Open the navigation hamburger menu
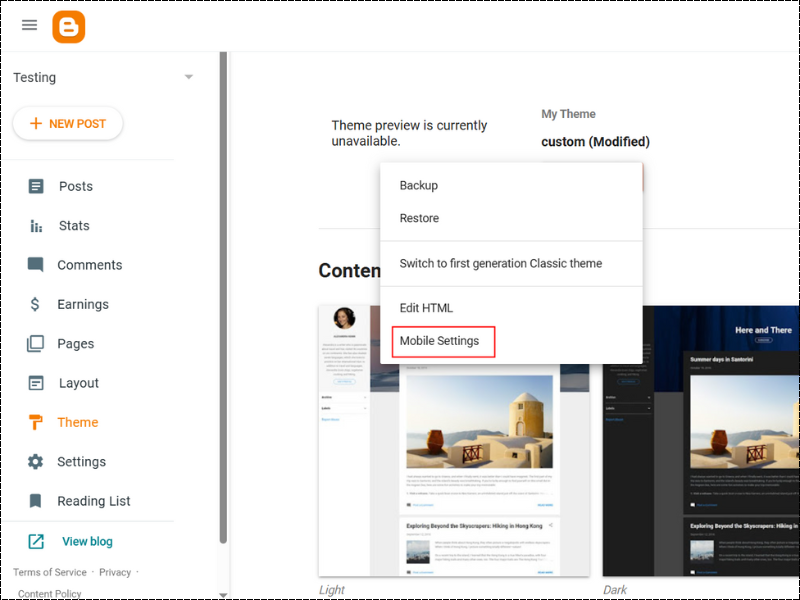Image resolution: width=800 pixels, height=600 pixels. (x=29, y=25)
